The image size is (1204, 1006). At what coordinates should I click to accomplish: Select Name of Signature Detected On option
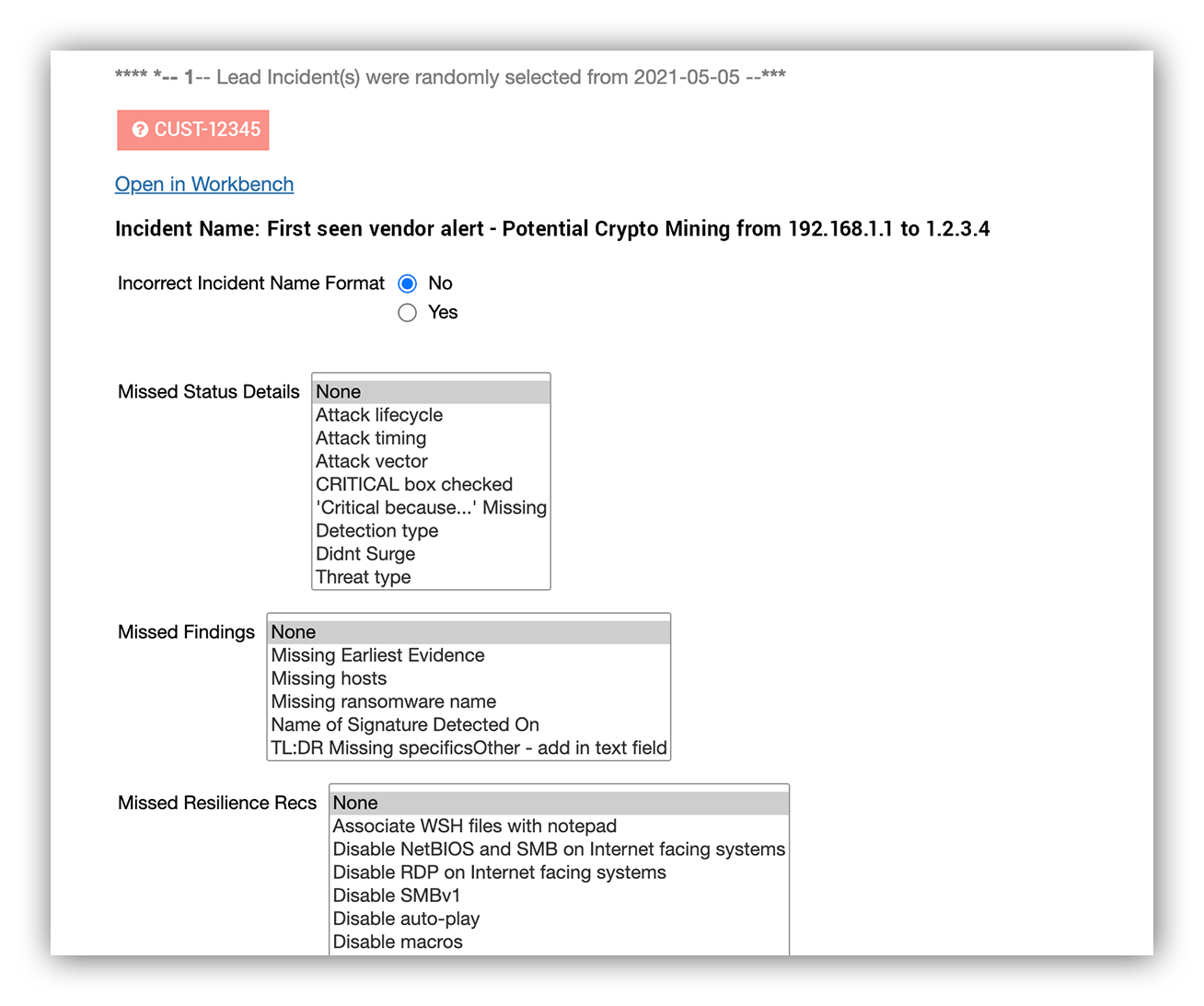point(469,724)
